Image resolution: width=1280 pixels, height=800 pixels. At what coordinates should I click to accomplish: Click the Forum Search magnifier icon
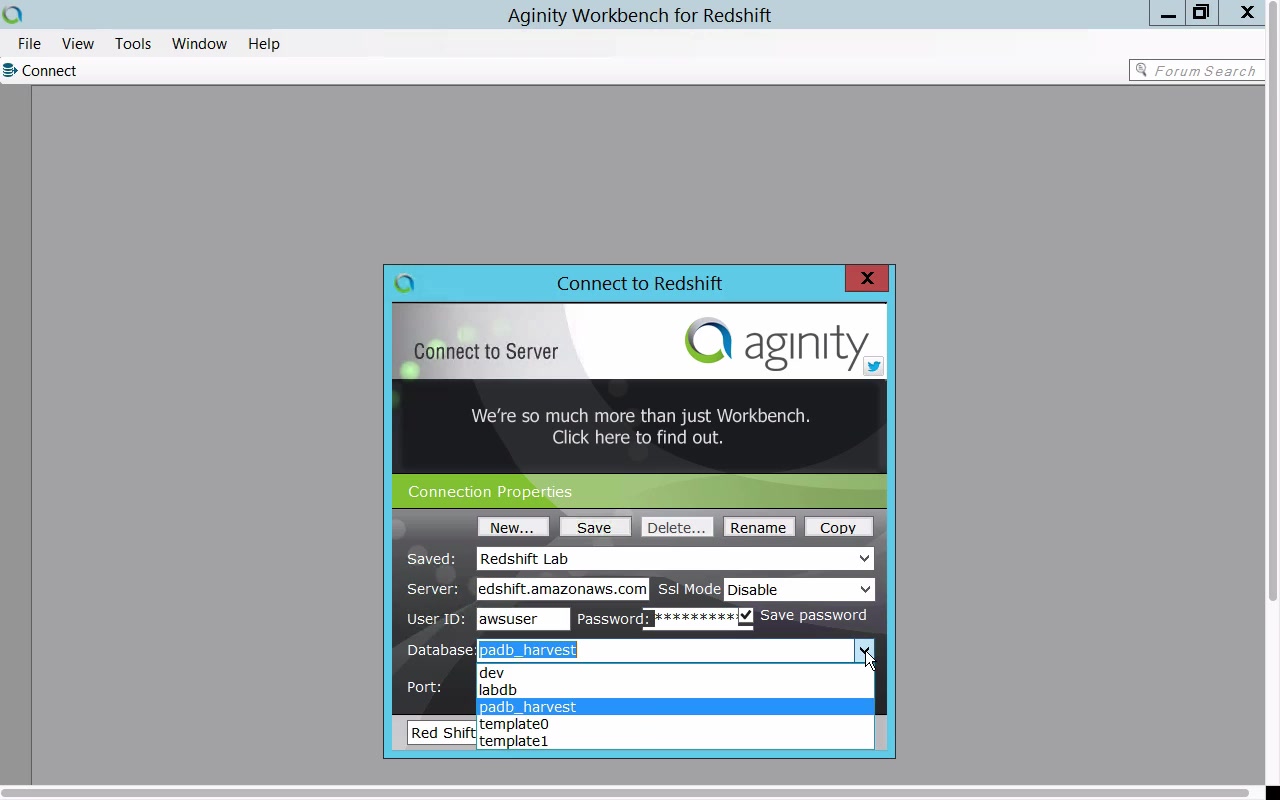[x=1141, y=71]
